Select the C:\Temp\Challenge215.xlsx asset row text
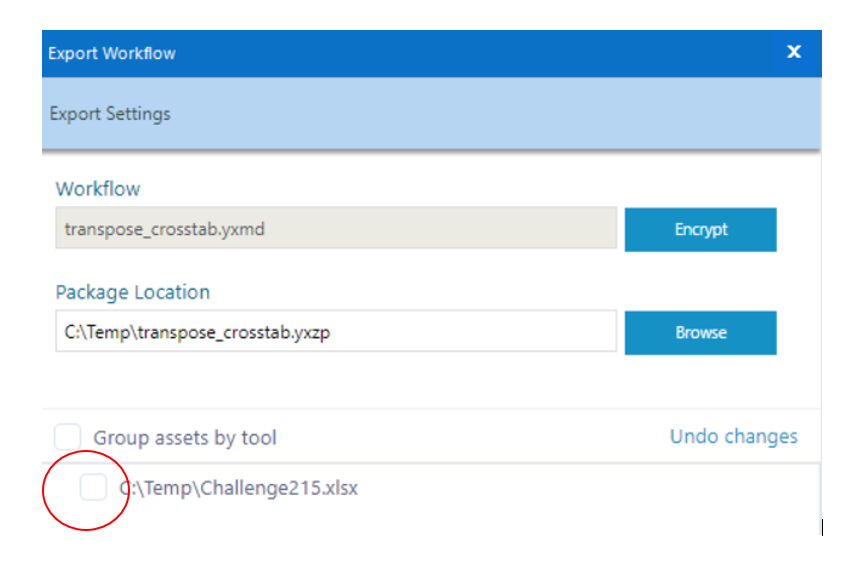This screenshot has width=851, height=567. (x=240, y=489)
